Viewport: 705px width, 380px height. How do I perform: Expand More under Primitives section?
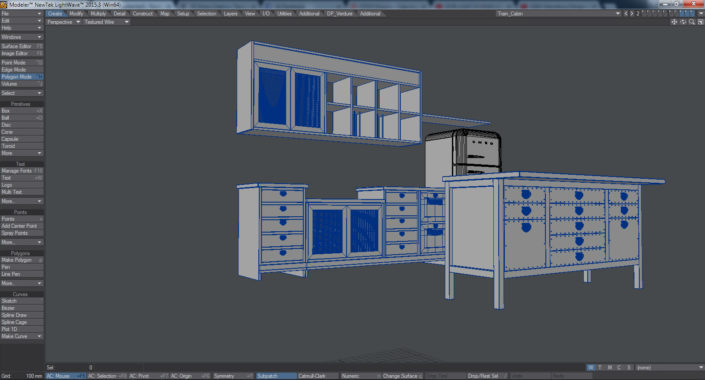pos(22,153)
